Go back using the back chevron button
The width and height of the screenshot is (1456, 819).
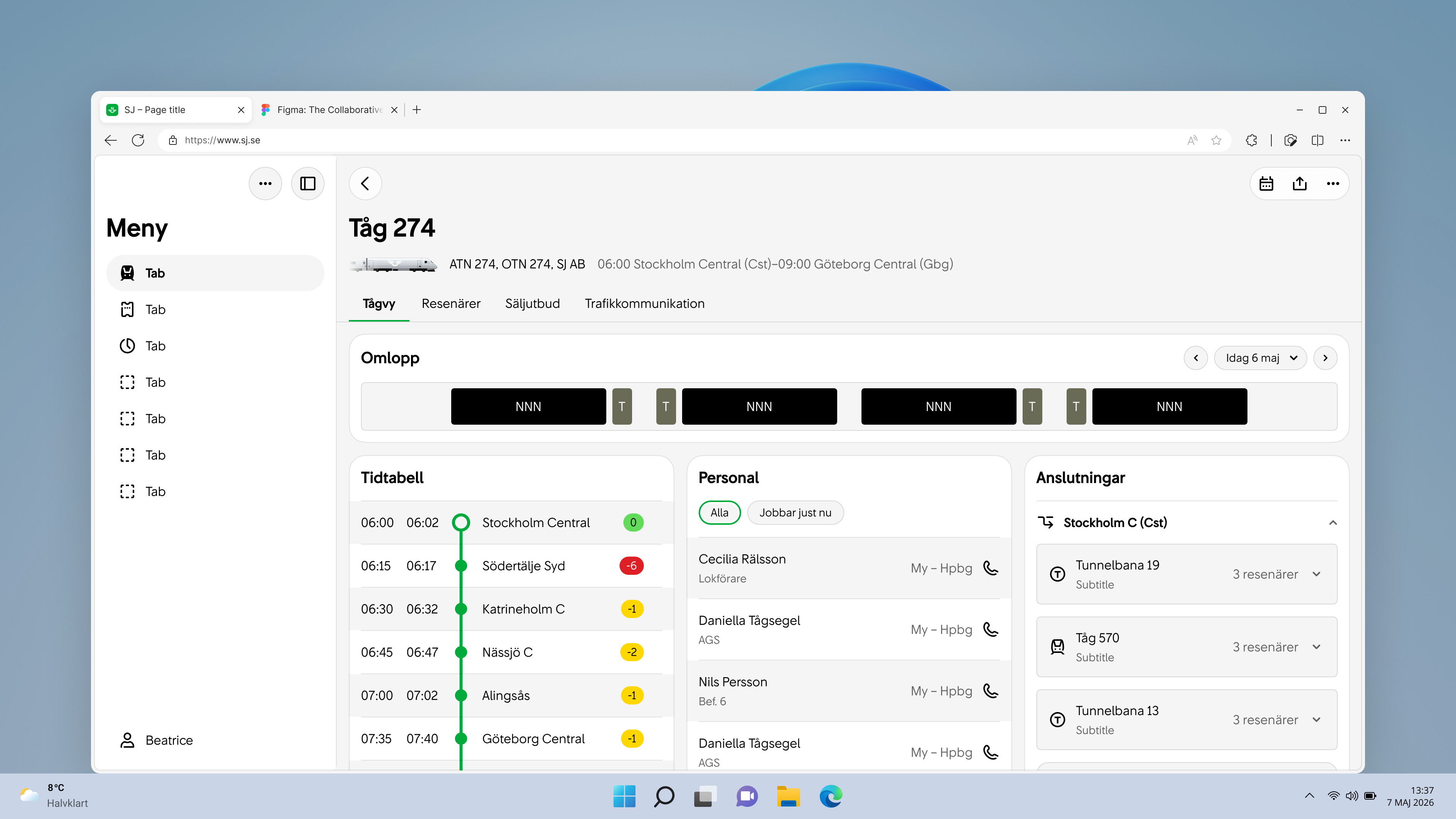click(x=365, y=184)
